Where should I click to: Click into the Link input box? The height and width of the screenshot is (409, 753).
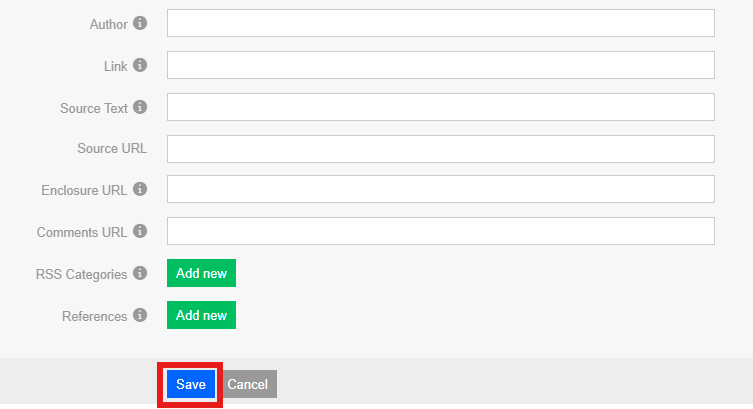440,65
